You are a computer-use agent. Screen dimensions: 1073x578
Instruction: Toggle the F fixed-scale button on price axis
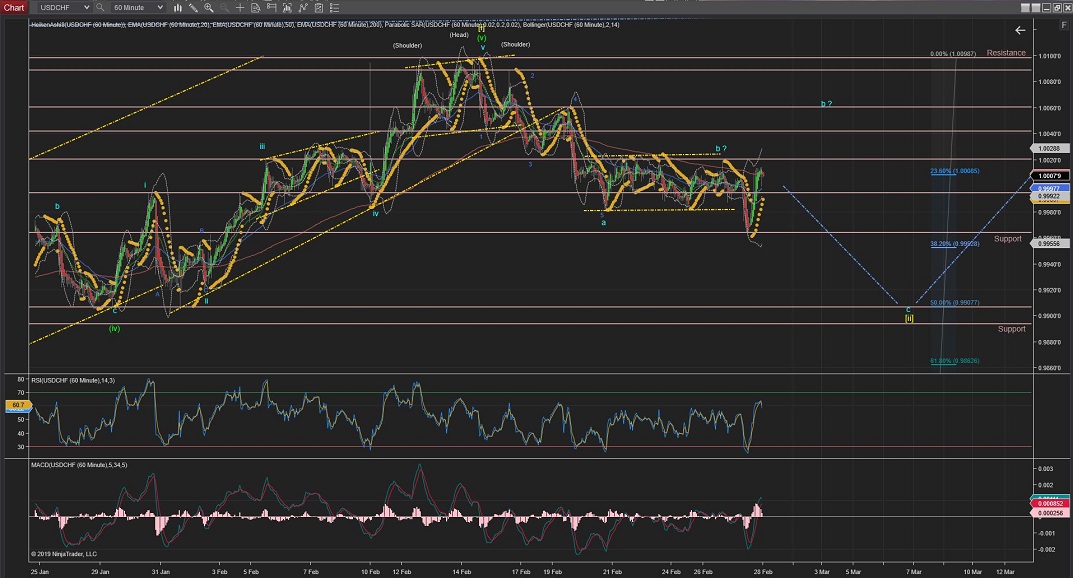[1064, 25]
